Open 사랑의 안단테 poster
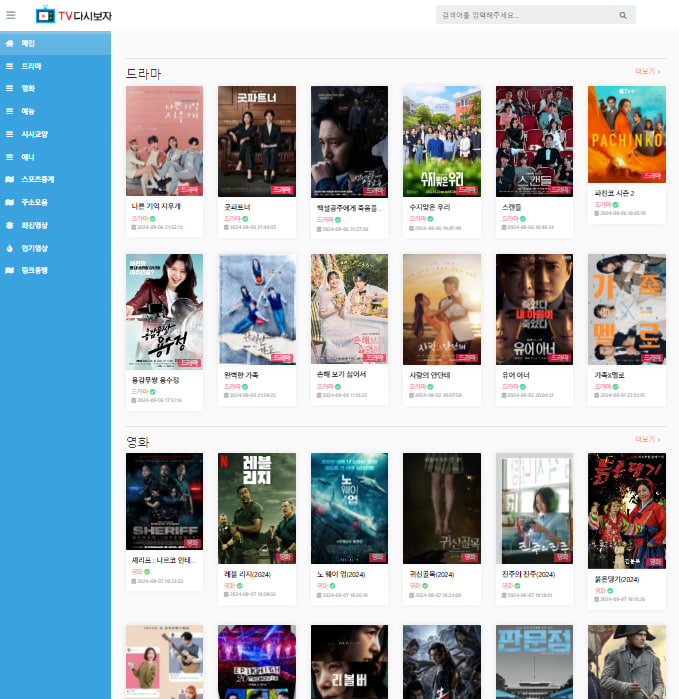679x699 pixels. point(442,309)
